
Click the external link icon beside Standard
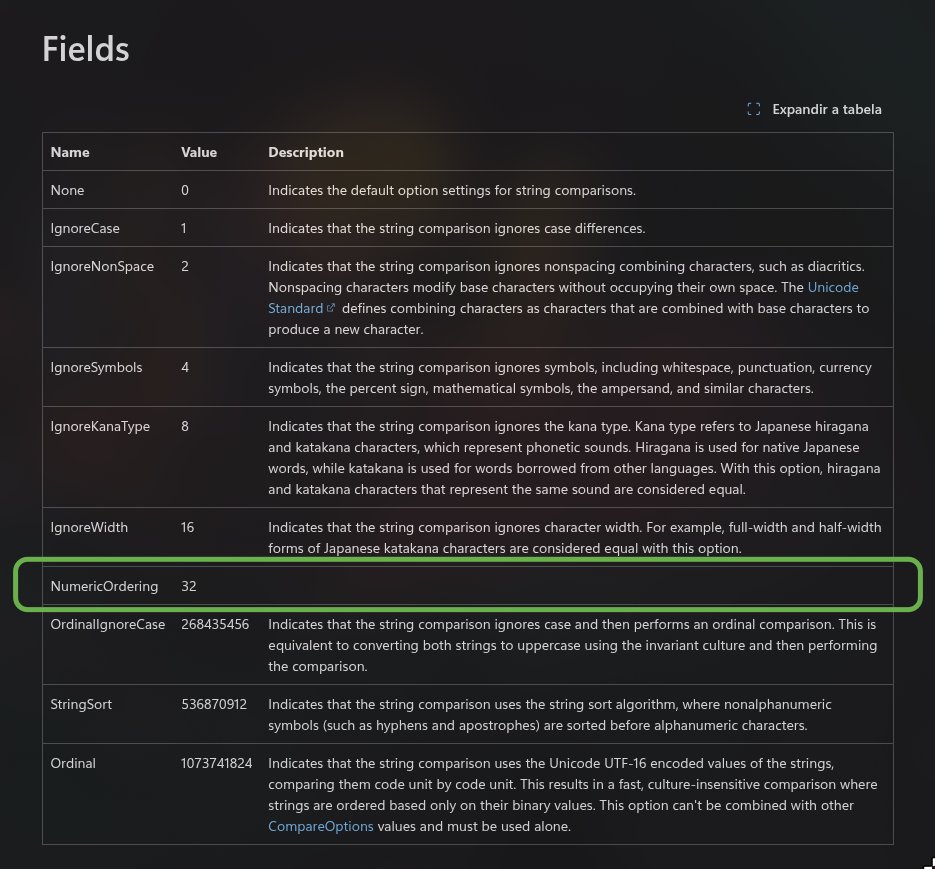[331, 308]
